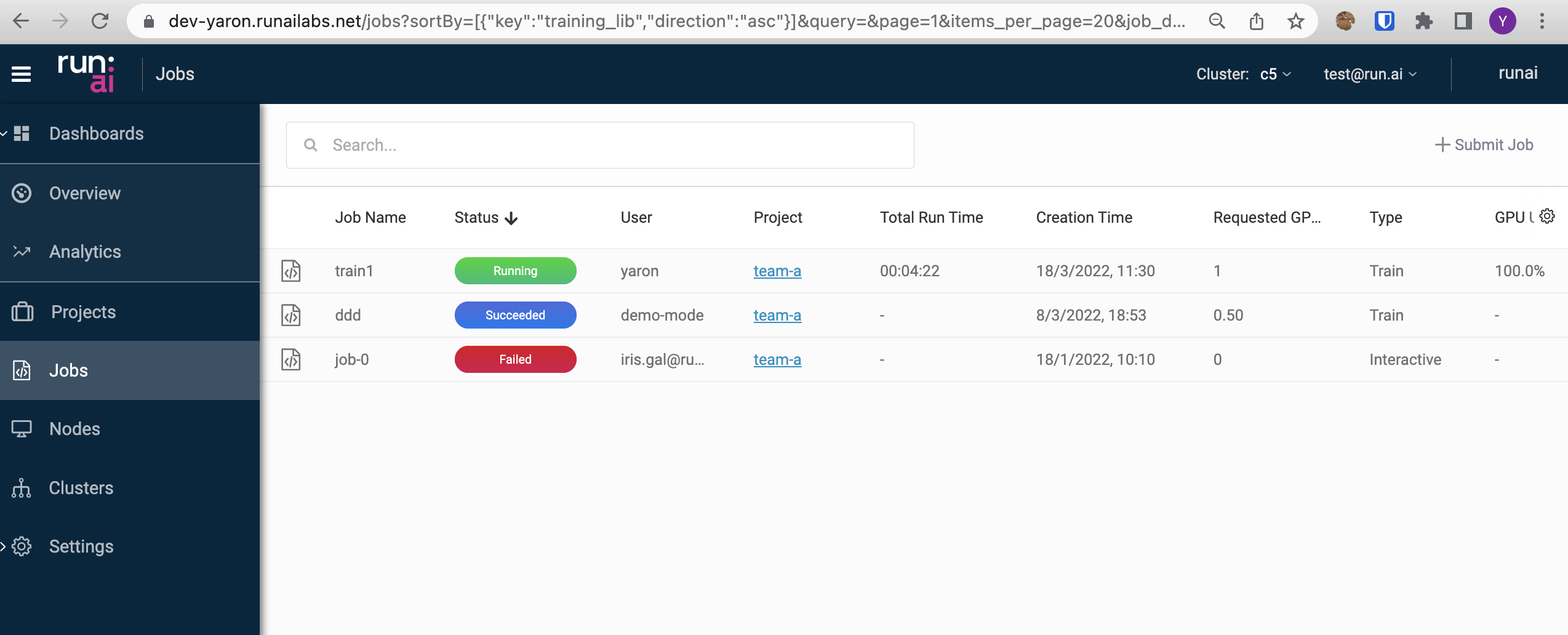Viewport: 1568px width, 635px height.
Task: Sort by Creation Time column
Action: (1084, 217)
